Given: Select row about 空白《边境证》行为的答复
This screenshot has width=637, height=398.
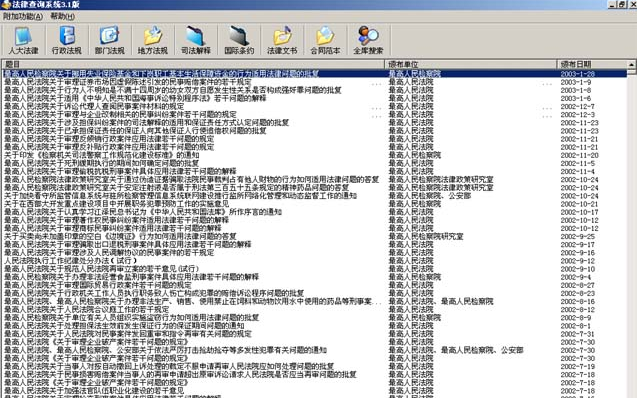Looking at the screenshot, I should pyautogui.click(x=315, y=236).
